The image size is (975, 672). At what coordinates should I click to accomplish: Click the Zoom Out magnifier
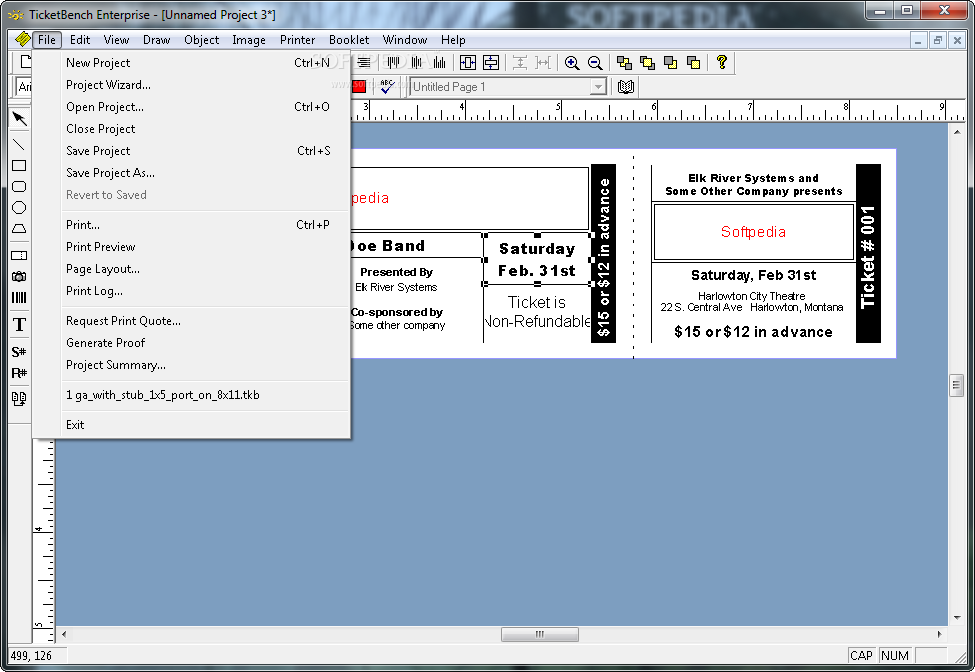pyautogui.click(x=595, y=63)
